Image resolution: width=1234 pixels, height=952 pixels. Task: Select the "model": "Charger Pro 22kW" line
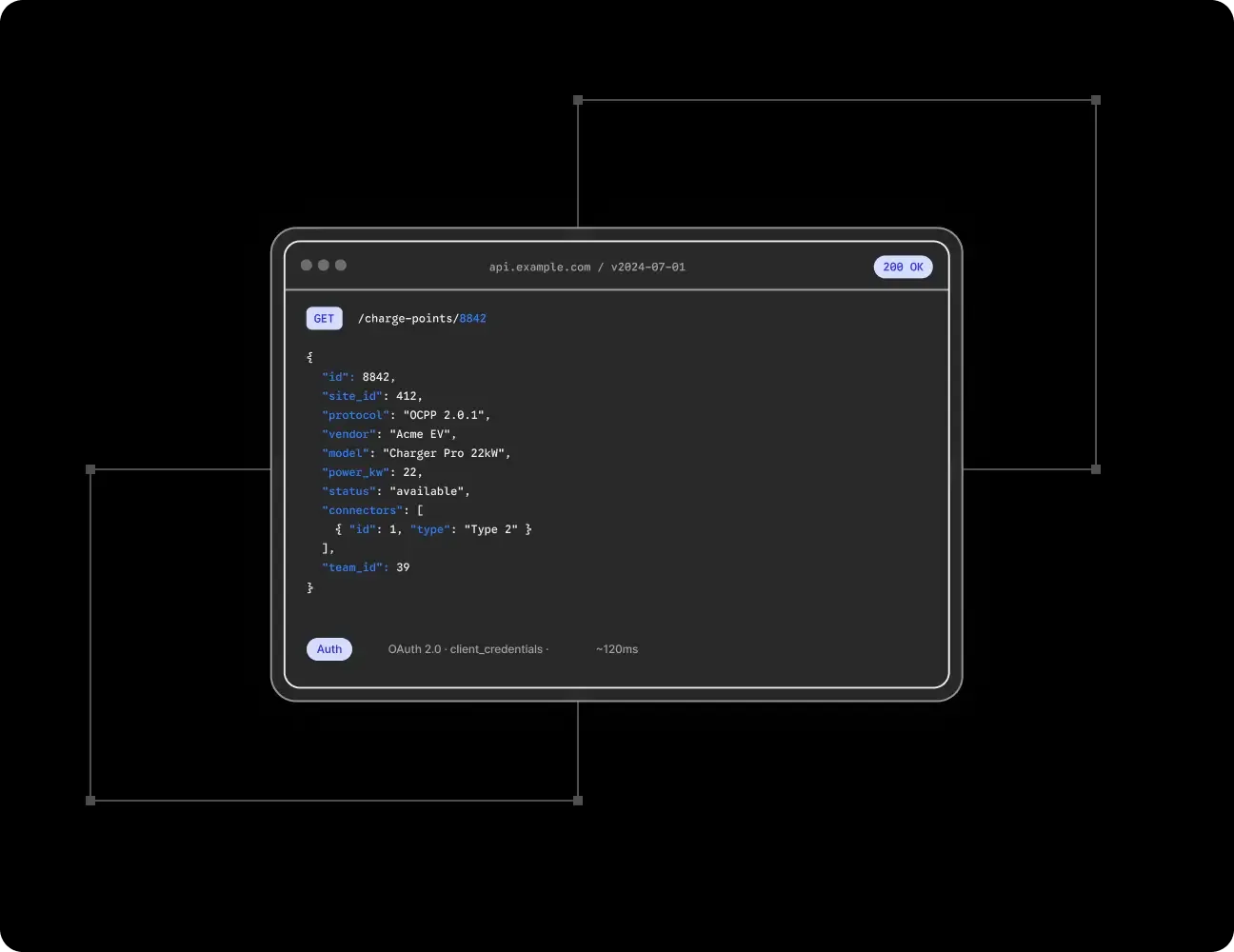click(416, 453)
